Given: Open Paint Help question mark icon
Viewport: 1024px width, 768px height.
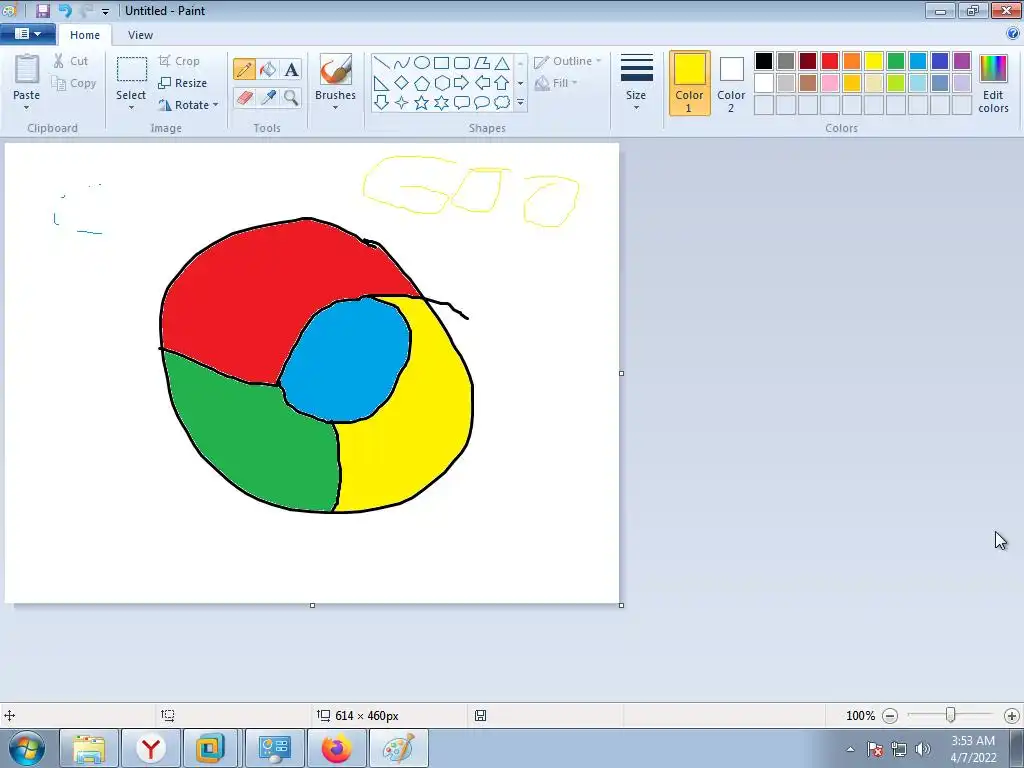Looking at the screenshot, I should click(x=1013, y=34).
